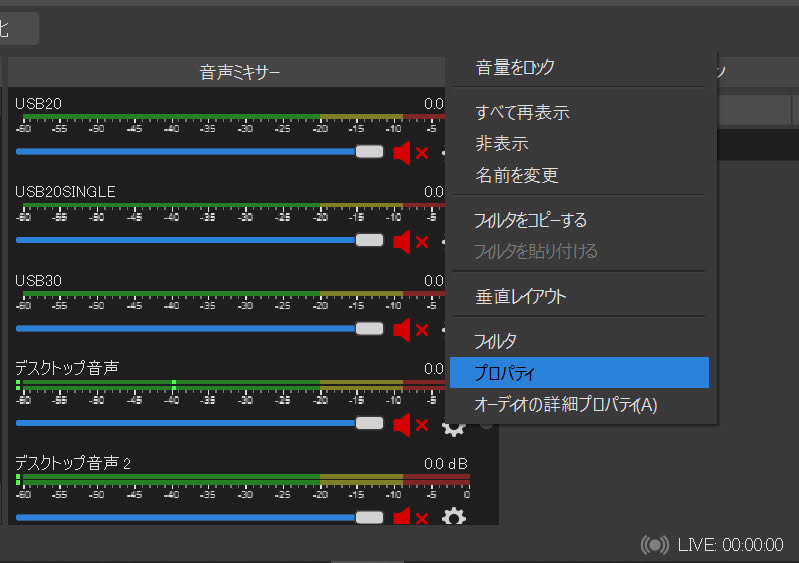Unmute デスクトップ音声 speaker icon
This screenshot has height=563, width=799.
tap(411, 424)
